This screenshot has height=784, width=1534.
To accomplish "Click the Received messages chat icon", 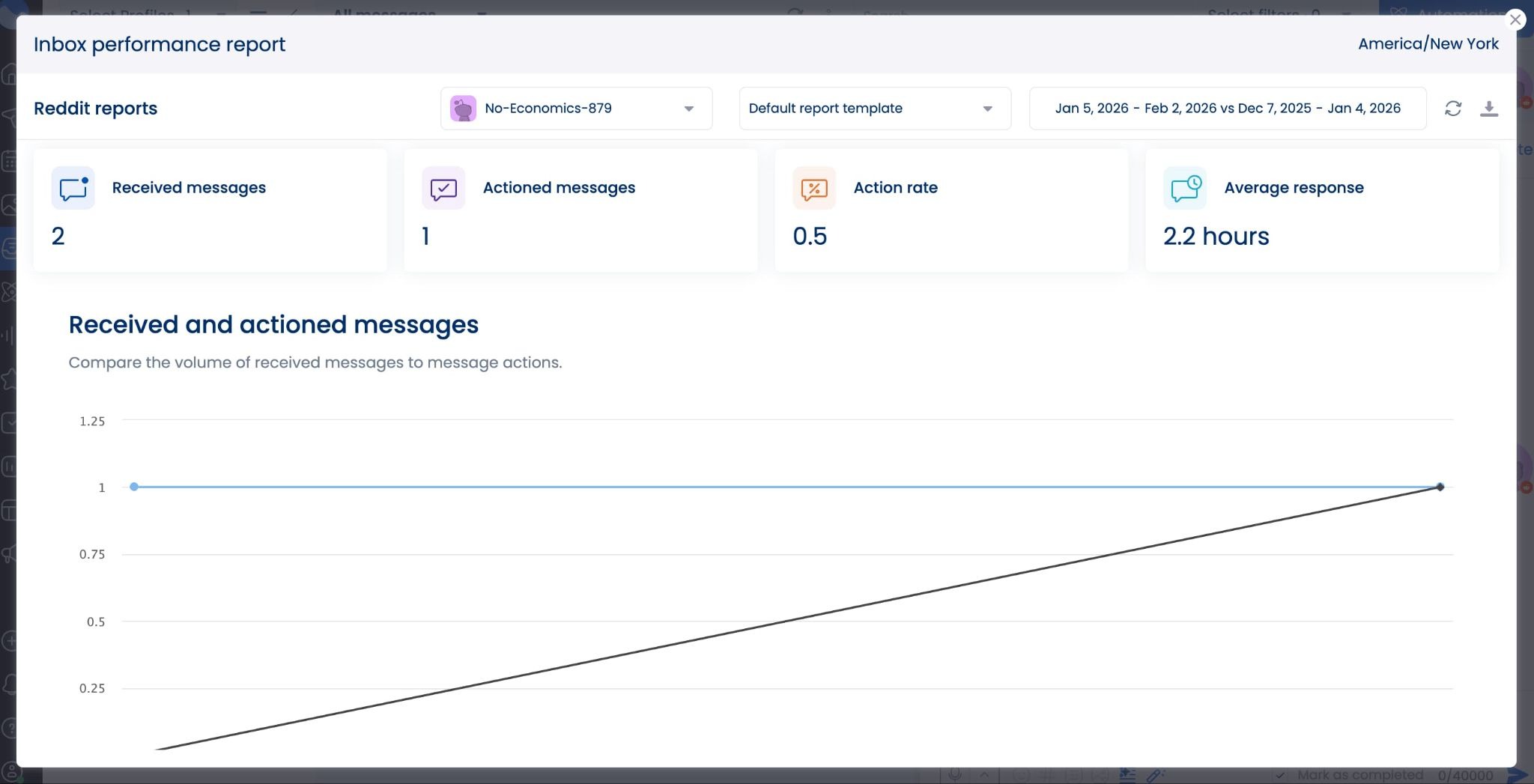I will [73, 188].
